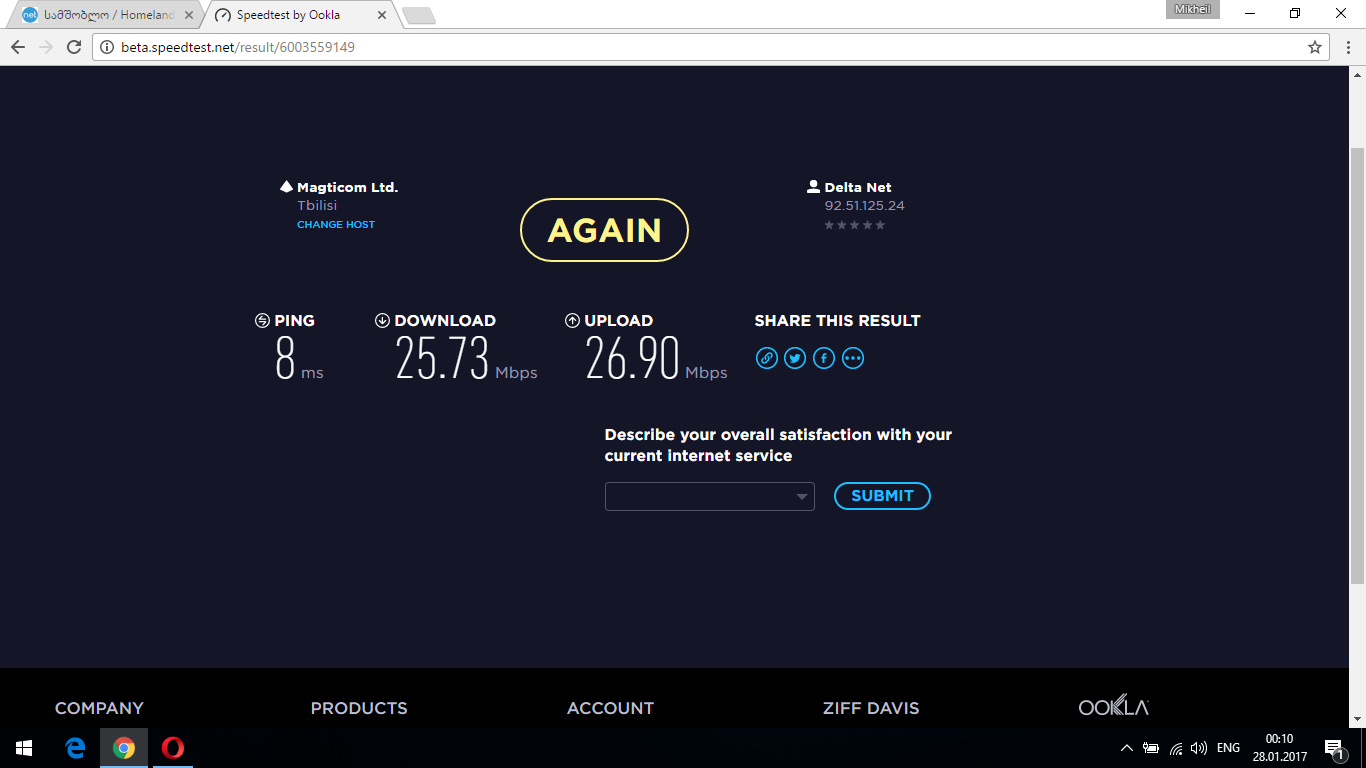
Task: Click the PRODUCTS footer heading
Action: 359,708
